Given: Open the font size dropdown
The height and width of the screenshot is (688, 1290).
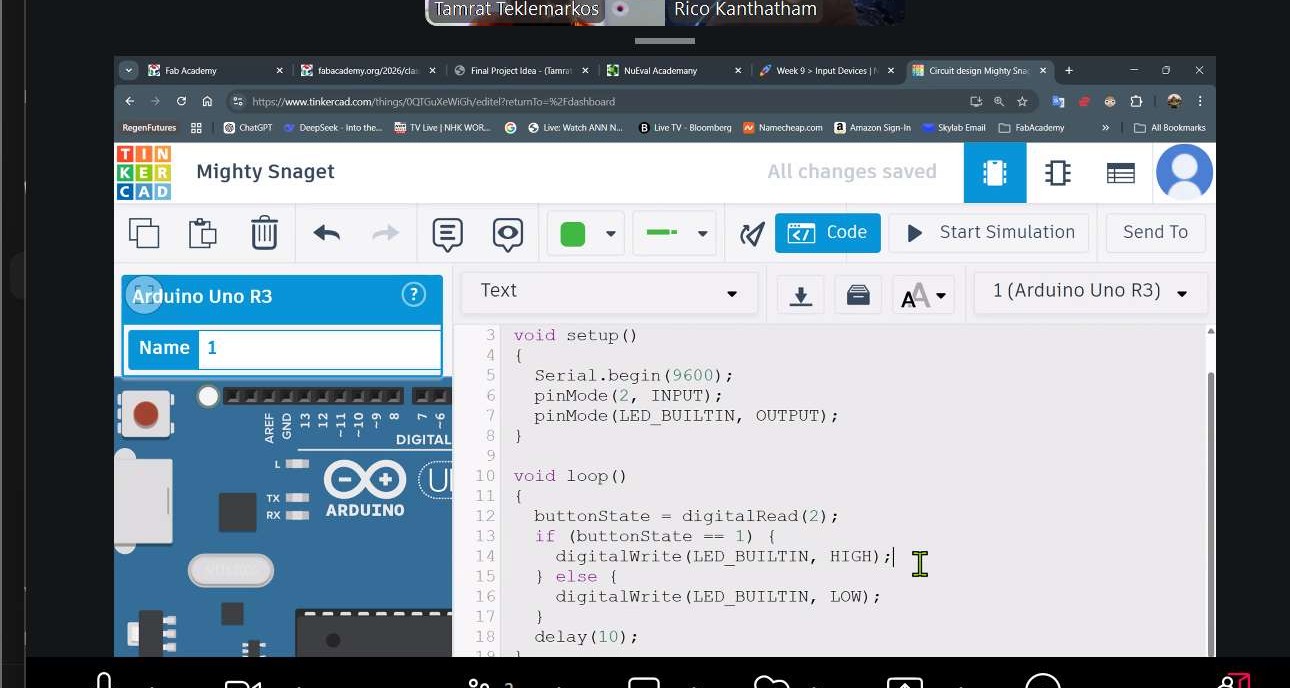Looking at the screenshot, I should (x=925, y=295).
